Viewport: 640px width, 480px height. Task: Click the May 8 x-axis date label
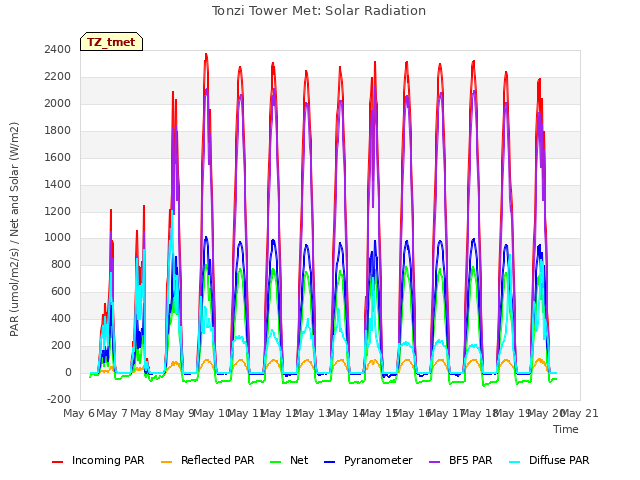(x=145, y=413)
